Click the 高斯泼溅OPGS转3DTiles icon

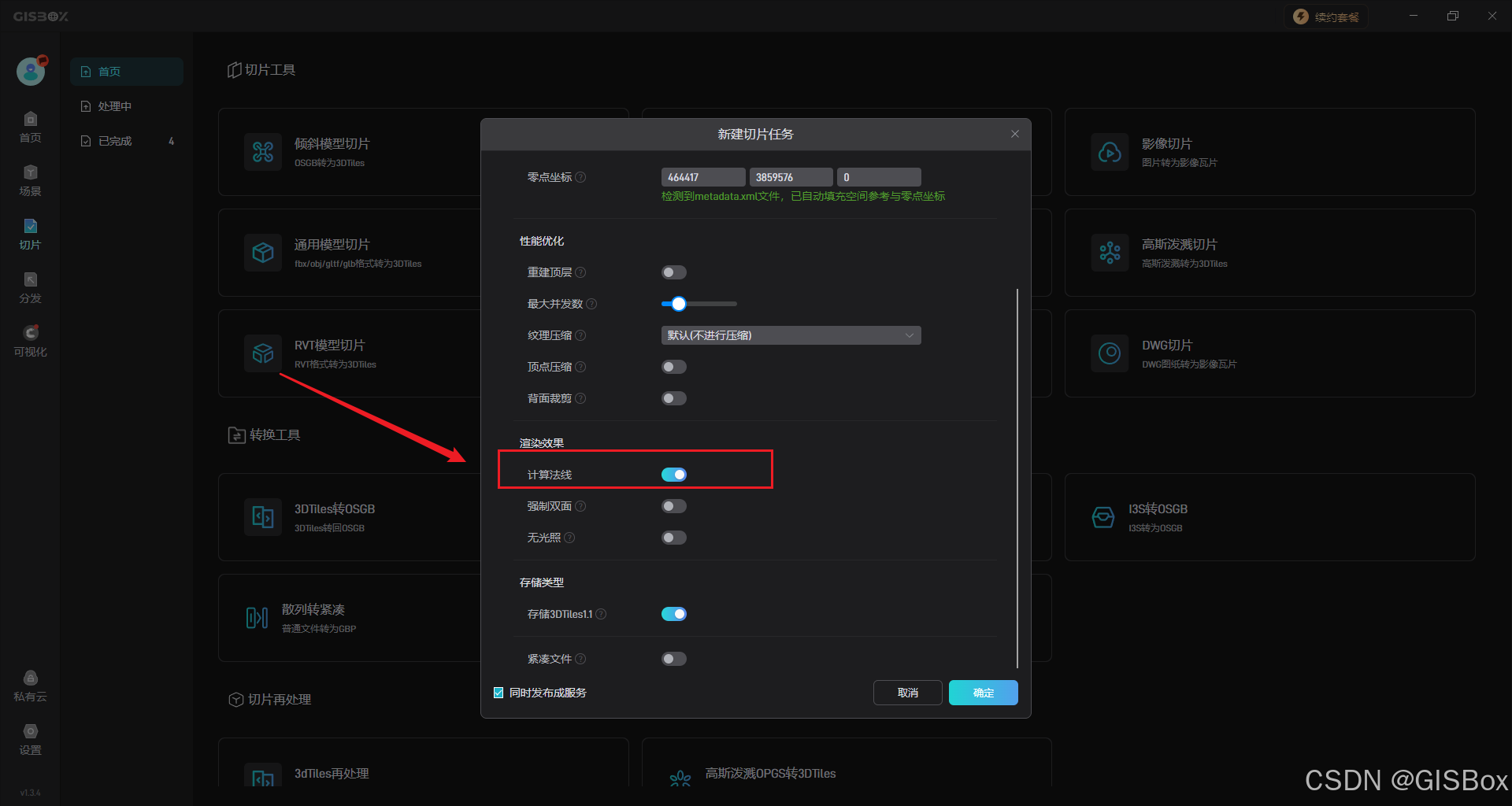click(680, 778)
